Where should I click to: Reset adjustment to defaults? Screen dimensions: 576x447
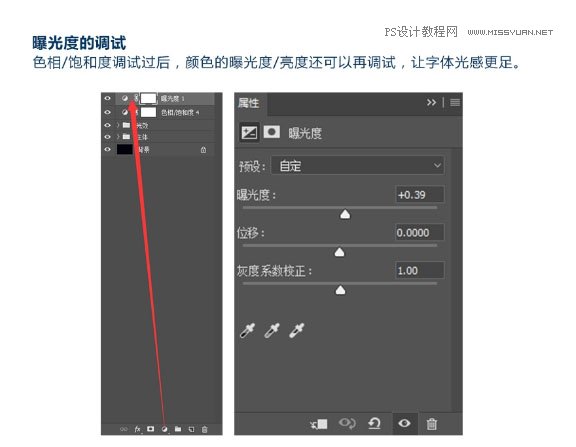(374, 423)
